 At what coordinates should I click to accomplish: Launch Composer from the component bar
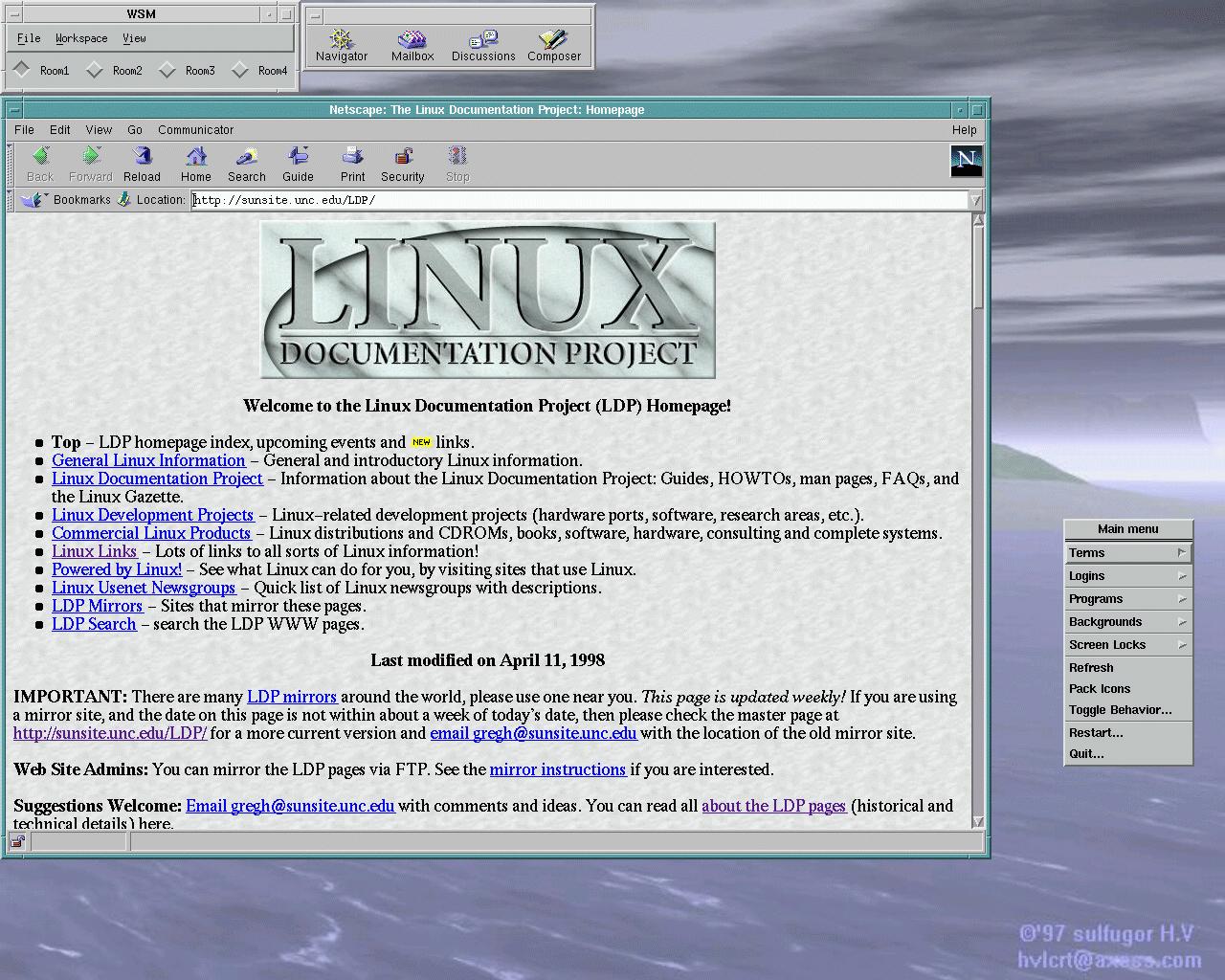click(554, 39)
